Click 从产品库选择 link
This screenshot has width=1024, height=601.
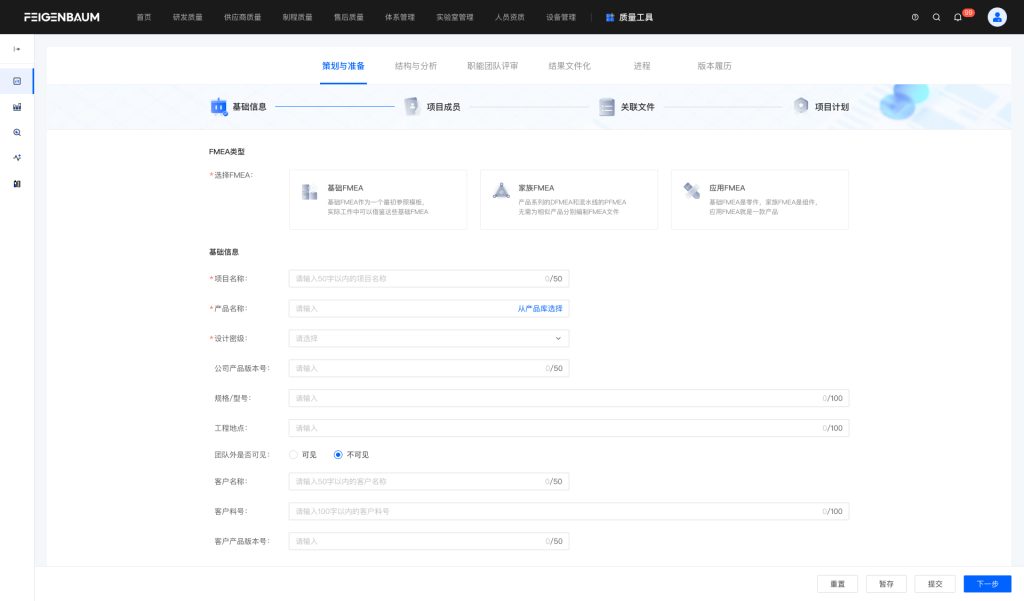540,308
